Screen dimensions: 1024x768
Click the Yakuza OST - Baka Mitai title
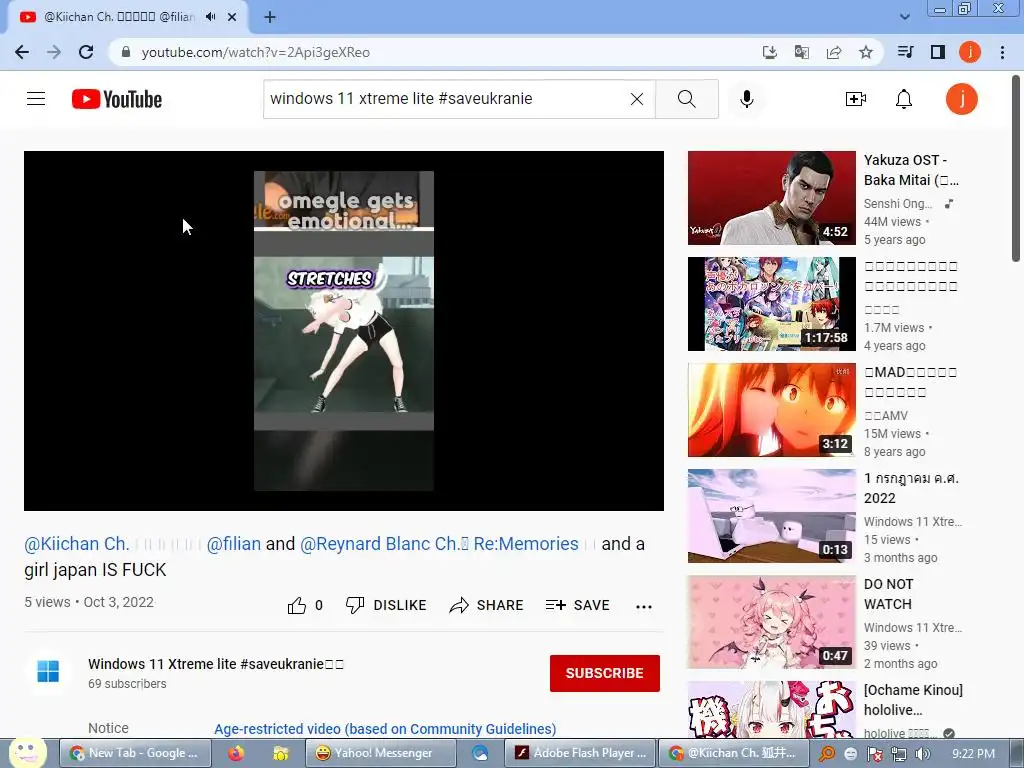click(x=910, y=170)
